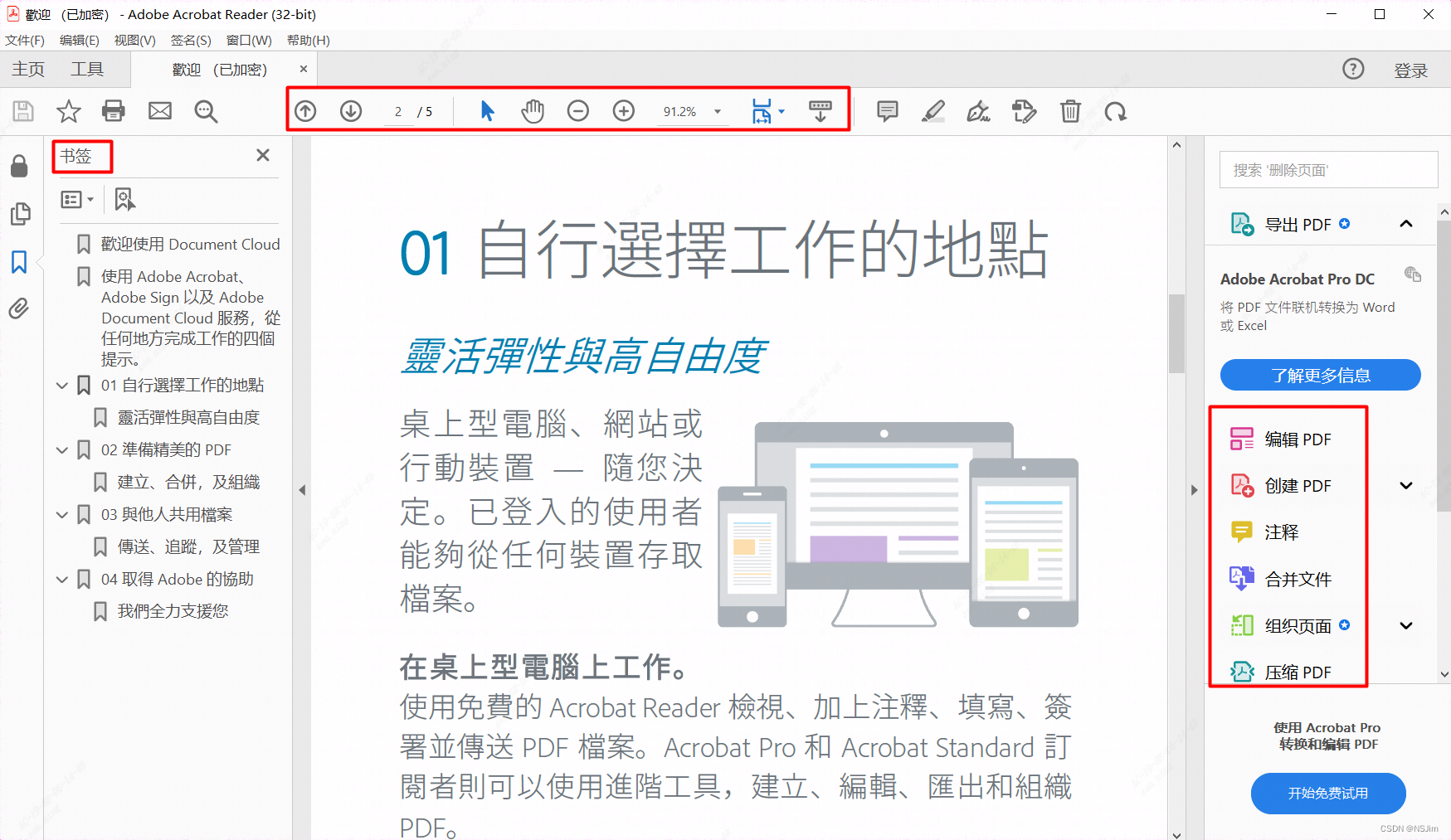Collapse the 01 自行選擇工作的地點 bookmark
The height and width of the screenshot is (840, 1451).
coord(62,386)
